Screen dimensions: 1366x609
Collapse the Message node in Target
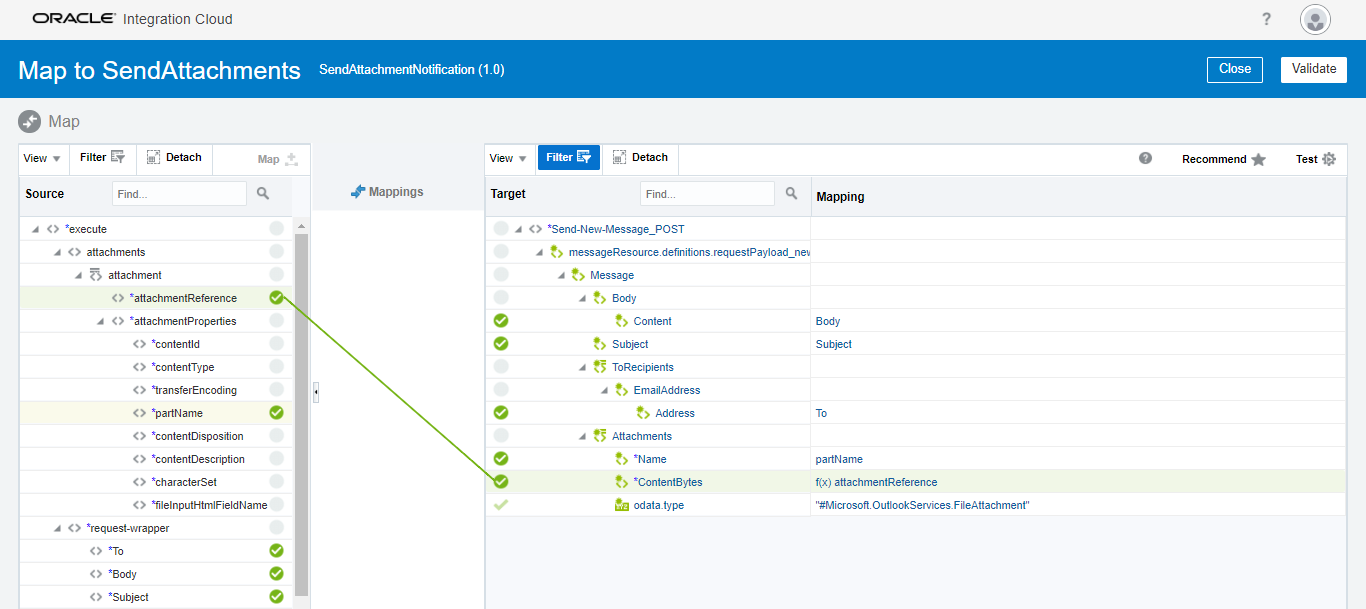[x=562, y=275]
